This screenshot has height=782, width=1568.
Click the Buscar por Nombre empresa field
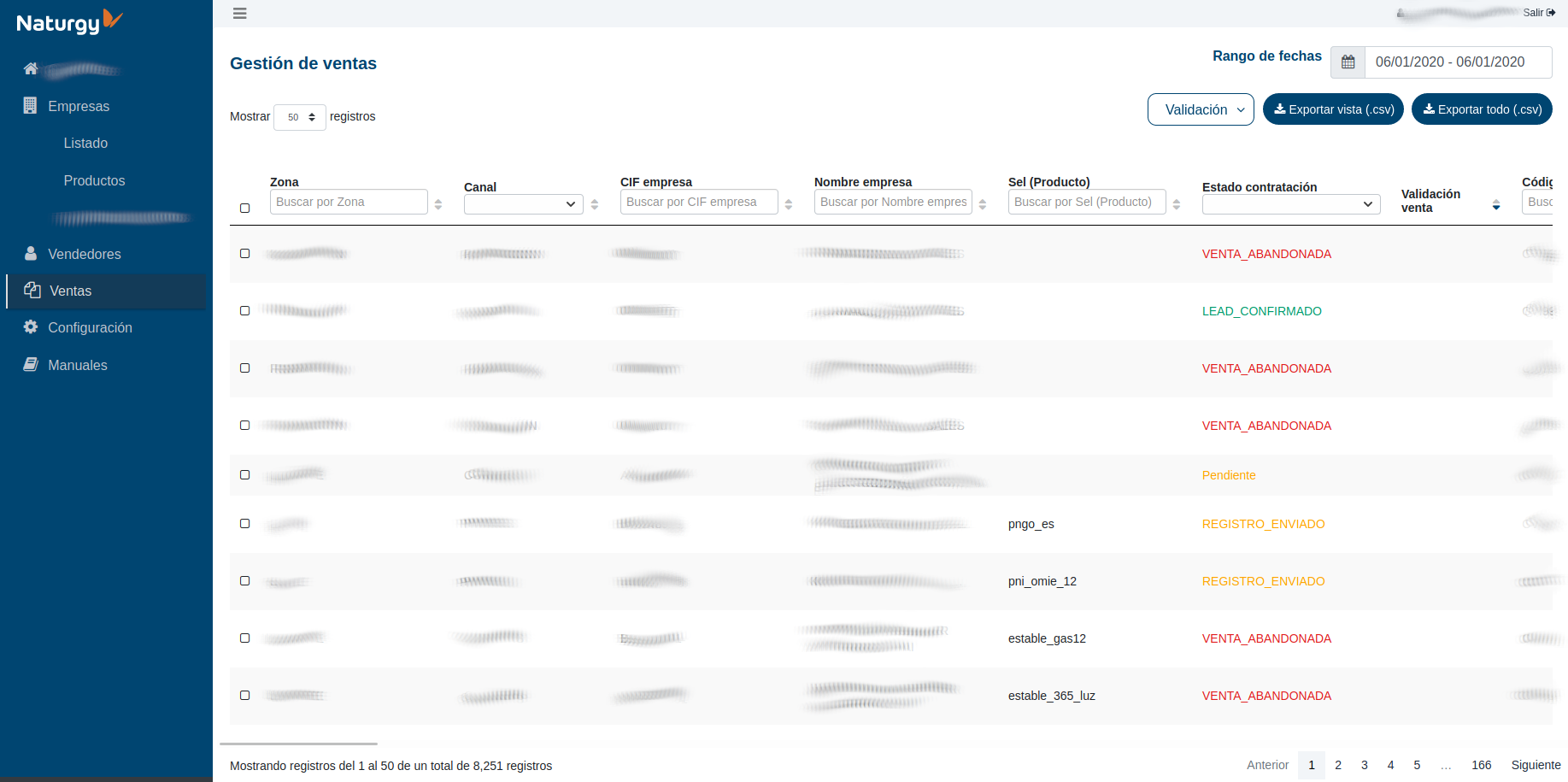click(x=893, y=202)
